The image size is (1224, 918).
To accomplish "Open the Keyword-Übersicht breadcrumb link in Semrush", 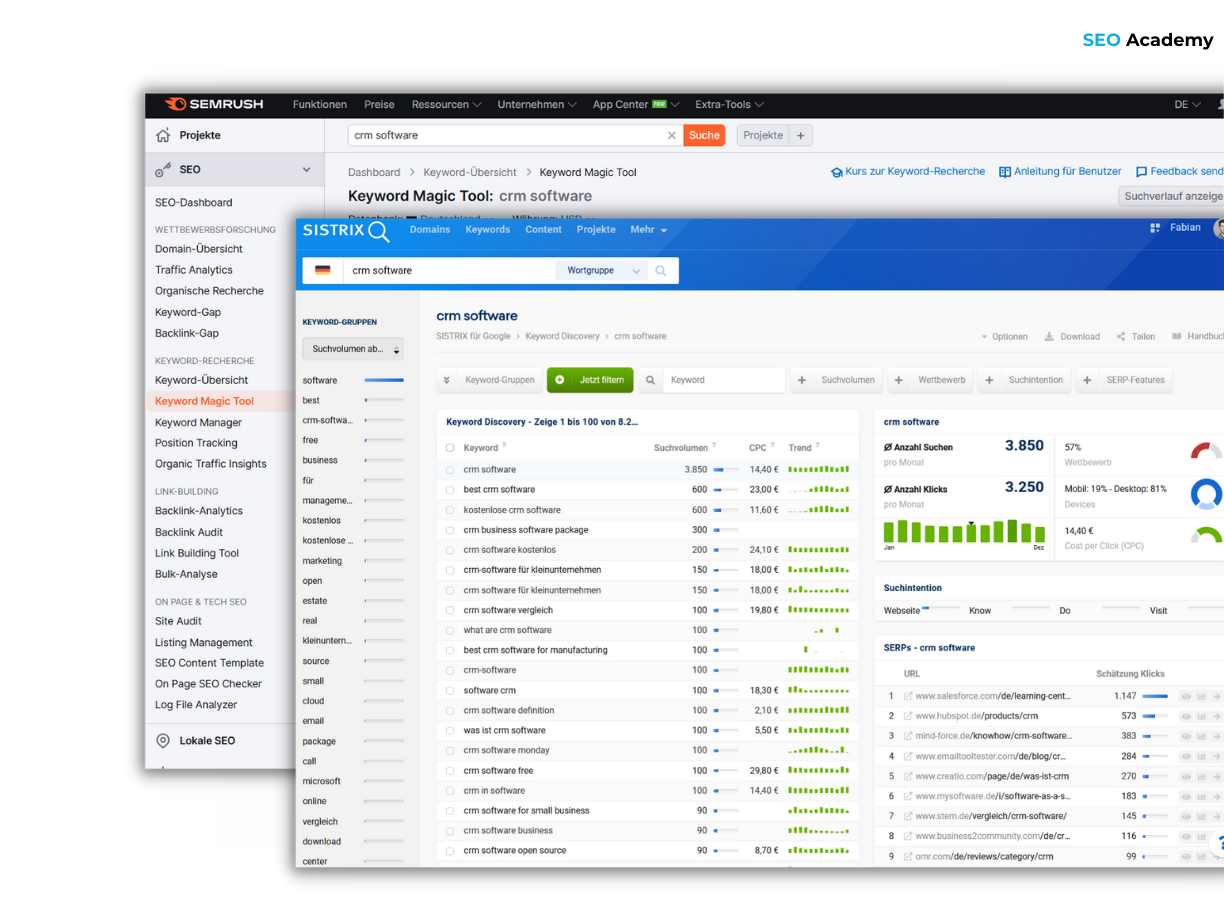I will tap(471, 173).
